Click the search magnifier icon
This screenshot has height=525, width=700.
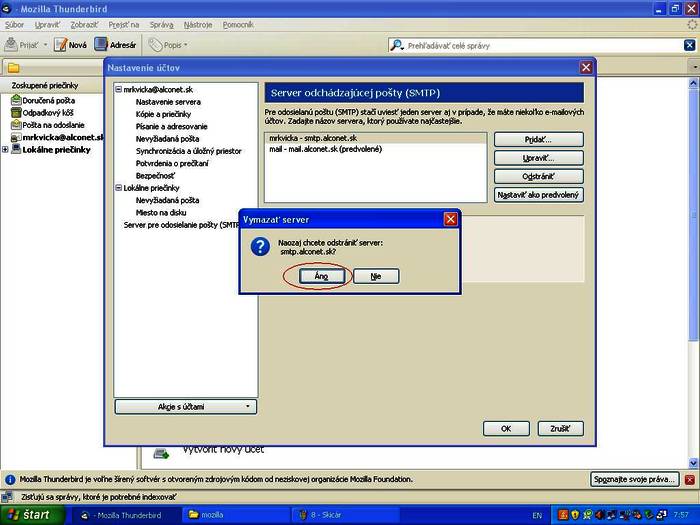tap(396, 45)
